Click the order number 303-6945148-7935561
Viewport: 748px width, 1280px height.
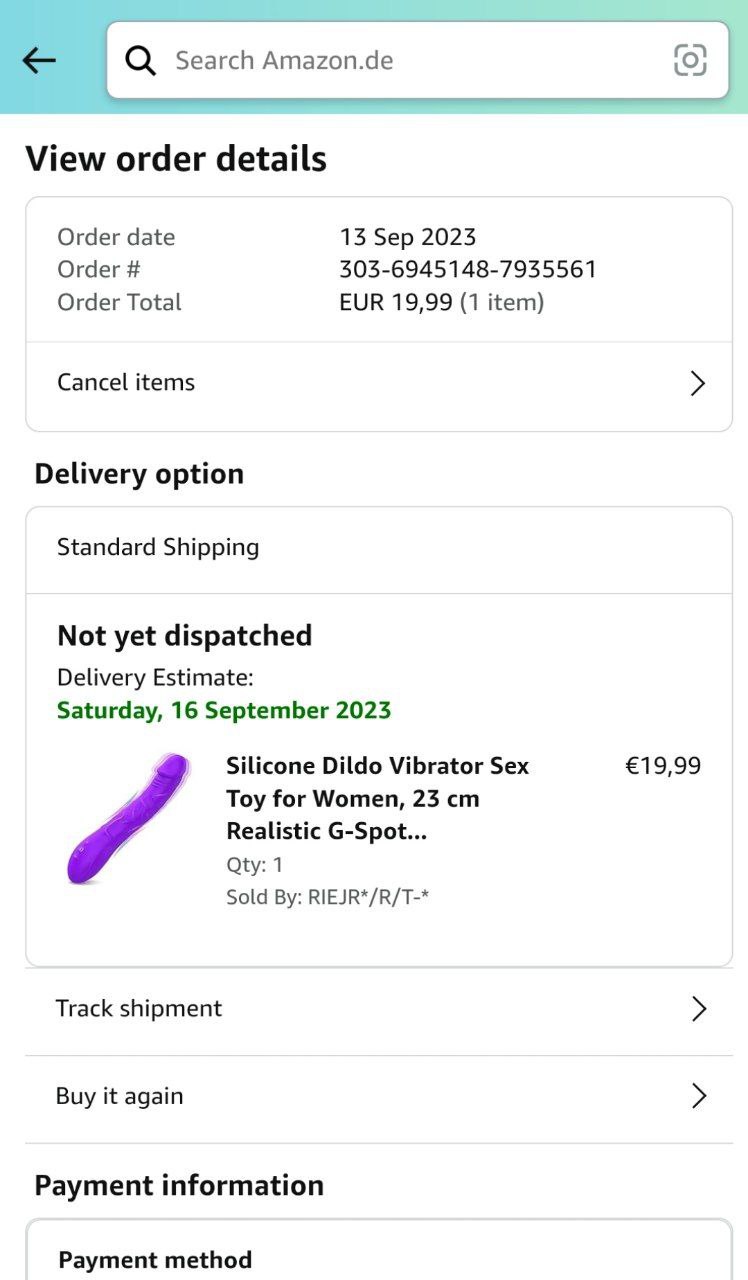pos(468,269)
